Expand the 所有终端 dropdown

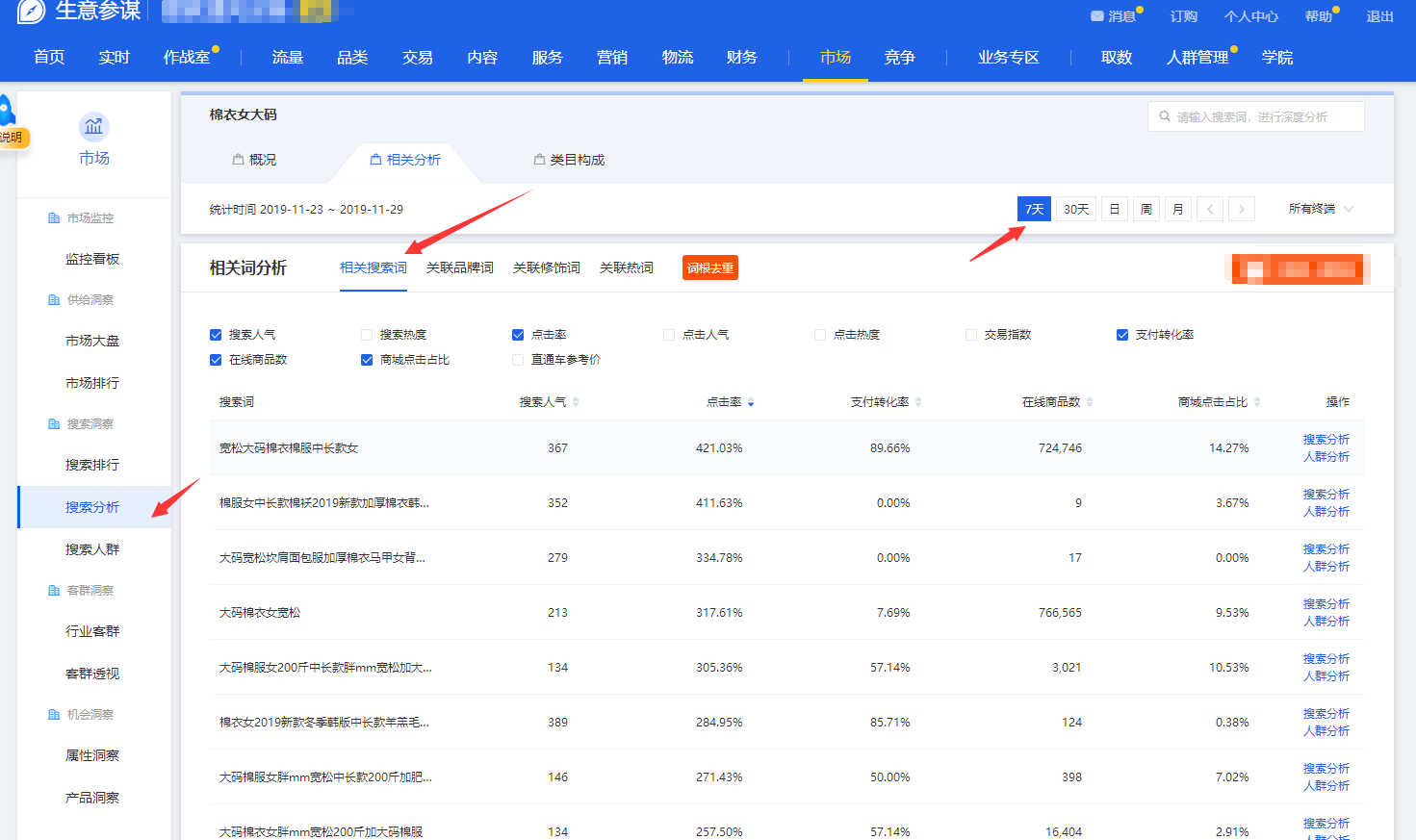tap(1321, 209)
